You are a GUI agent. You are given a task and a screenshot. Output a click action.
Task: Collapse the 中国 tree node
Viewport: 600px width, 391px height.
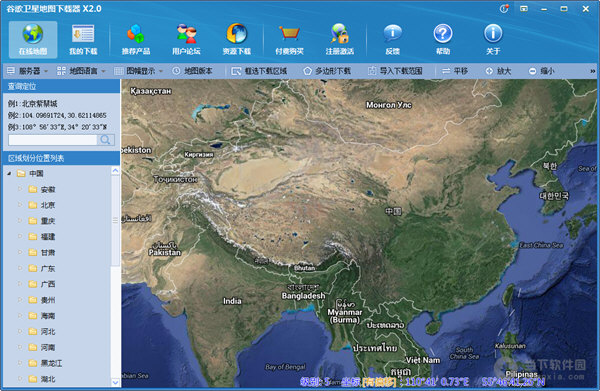(10, 174)
